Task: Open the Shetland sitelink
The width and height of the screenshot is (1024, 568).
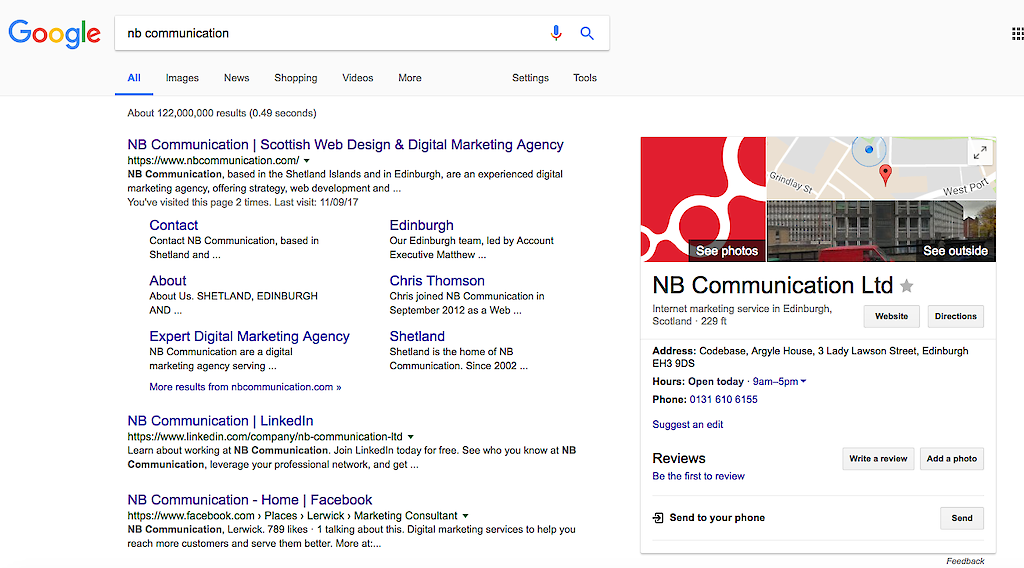Action: coord(417,336)
